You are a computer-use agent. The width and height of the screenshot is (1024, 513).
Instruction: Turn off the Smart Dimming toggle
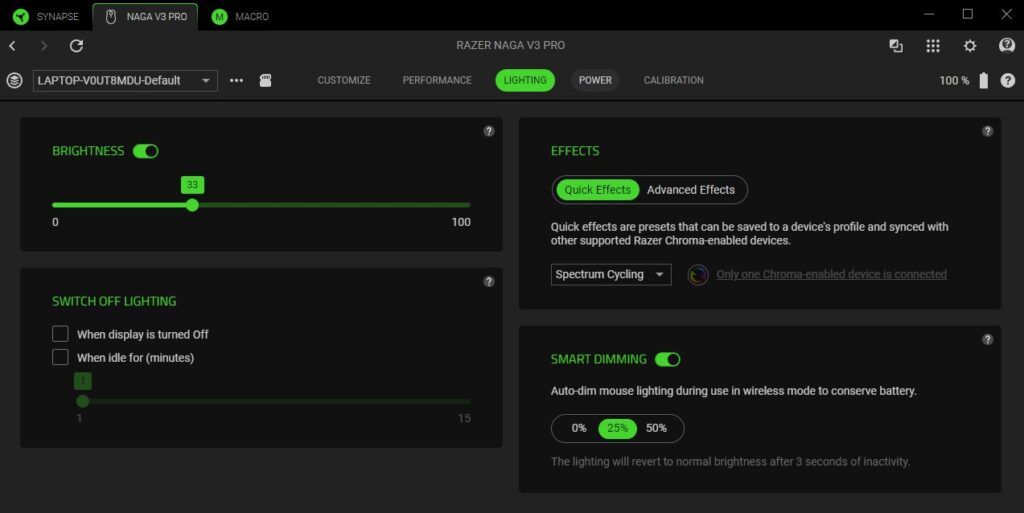pos(667,360)
